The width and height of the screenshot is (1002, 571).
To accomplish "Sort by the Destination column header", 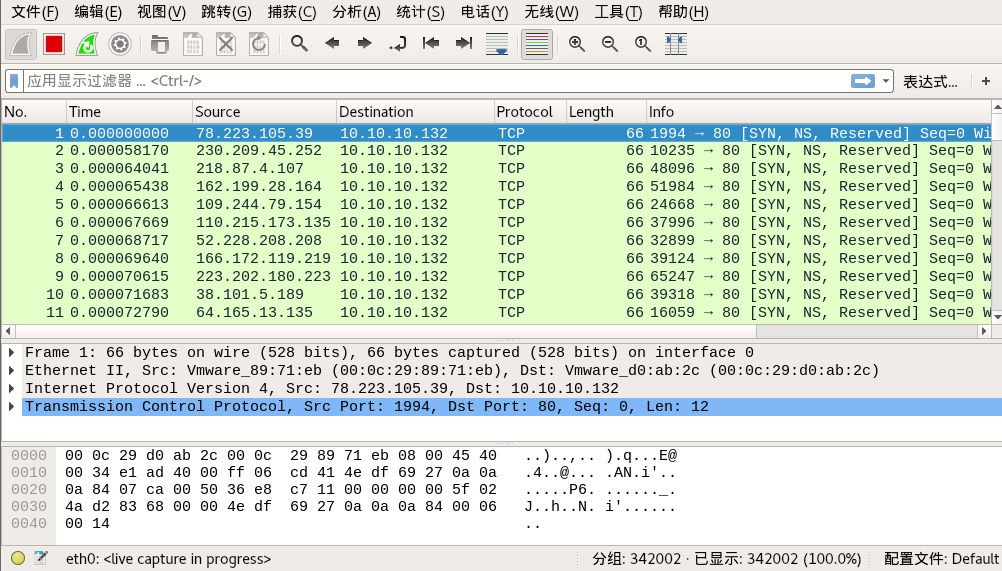I will tap(415, 112).
